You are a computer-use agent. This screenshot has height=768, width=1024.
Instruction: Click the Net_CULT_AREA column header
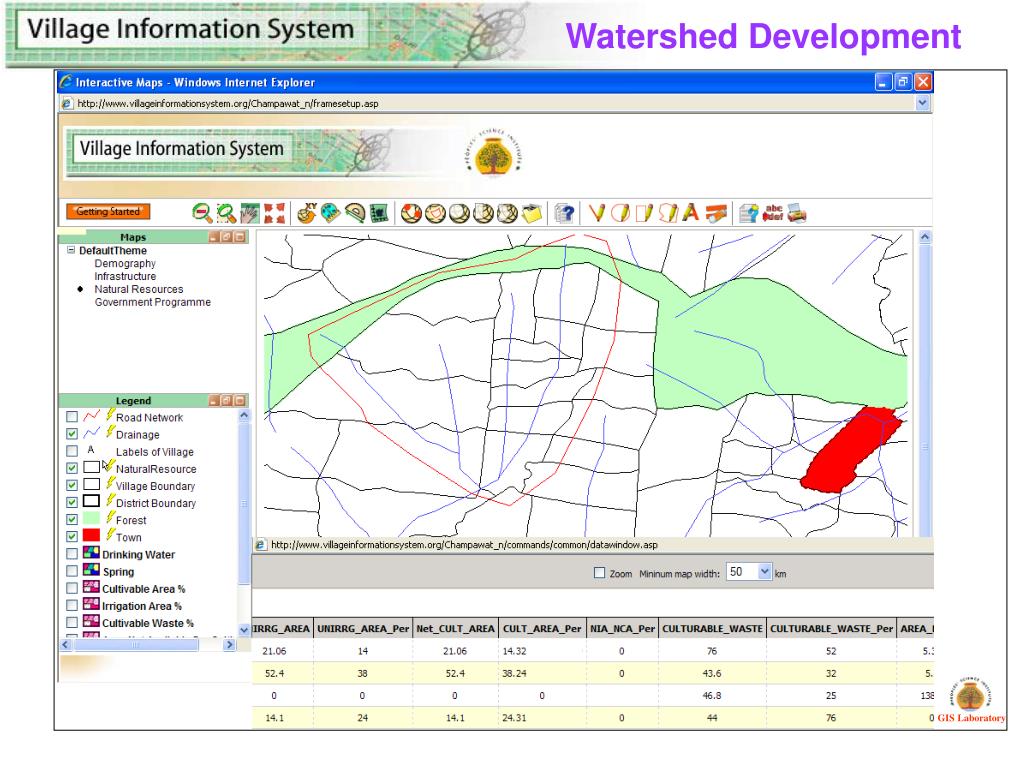pyautogui.click(x=455, y=628)
